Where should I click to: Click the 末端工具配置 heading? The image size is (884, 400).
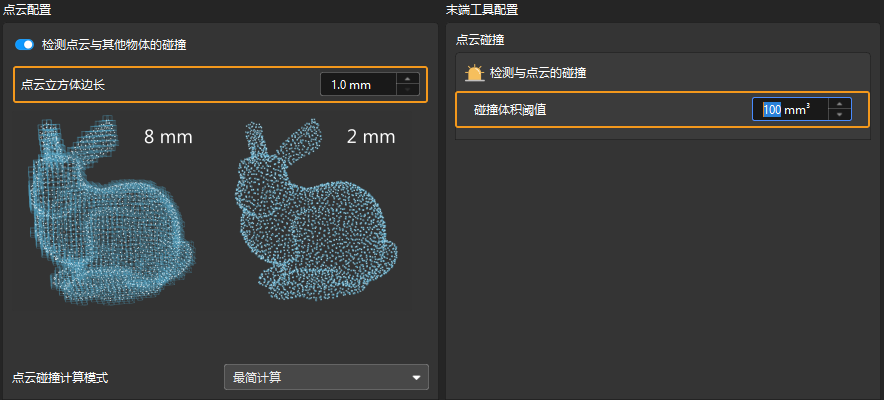pos(482,8)
